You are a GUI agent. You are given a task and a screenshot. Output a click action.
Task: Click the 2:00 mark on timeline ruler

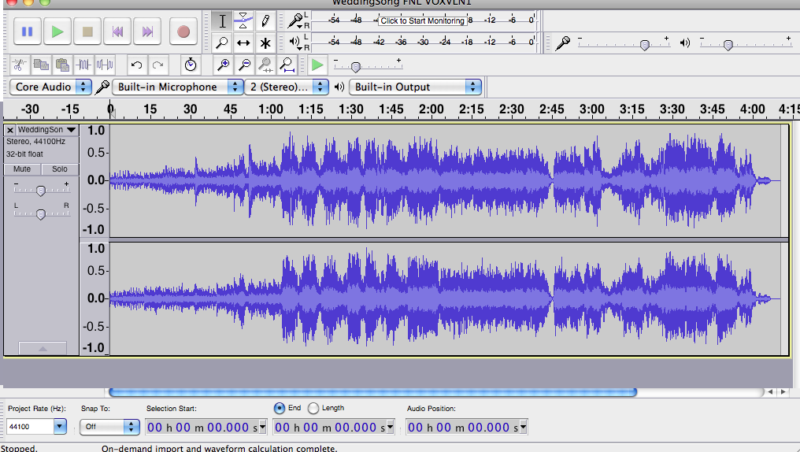click(x=431, y=109)
